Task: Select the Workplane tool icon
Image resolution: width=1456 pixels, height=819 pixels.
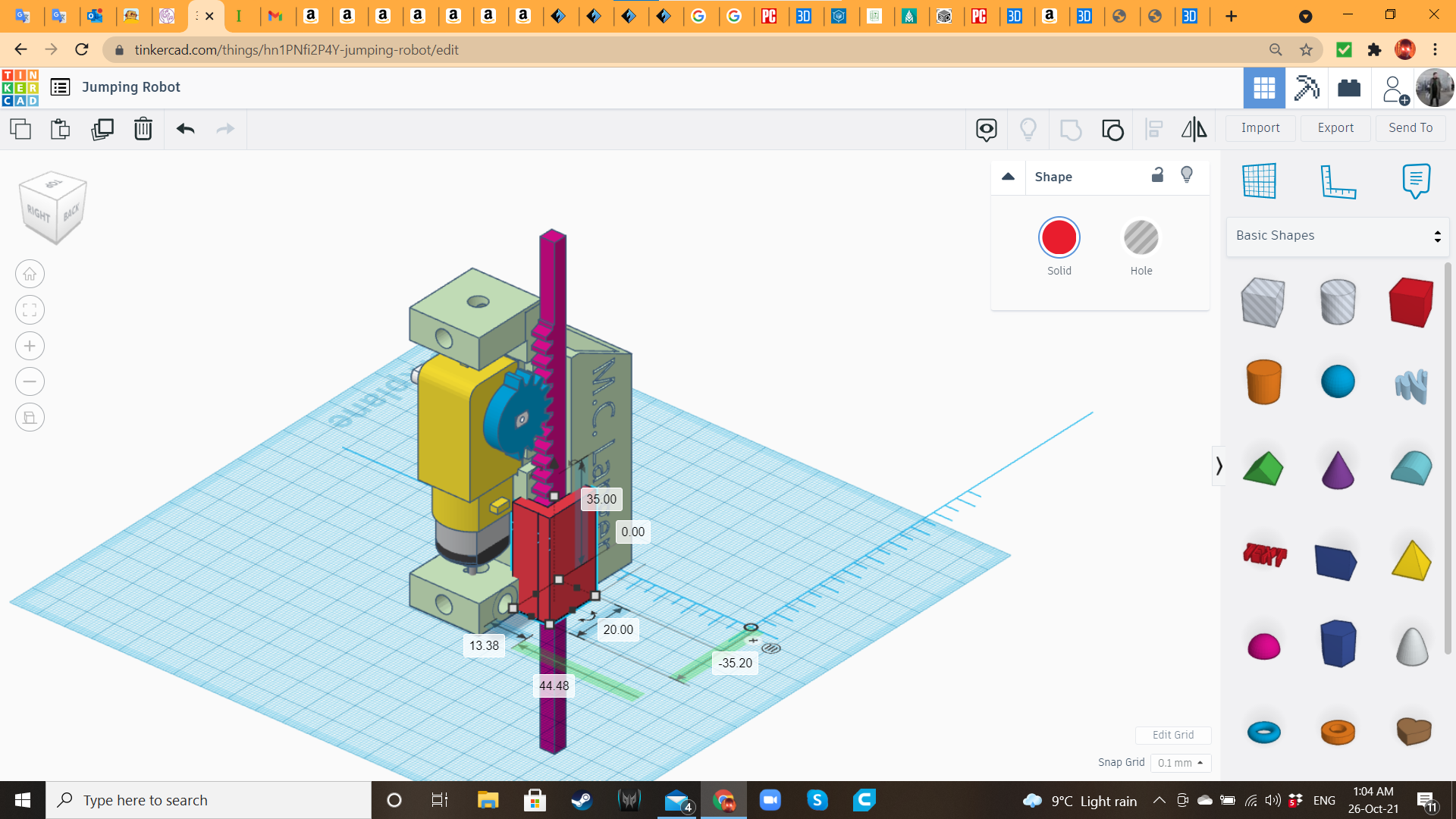Action: (1259, 181)
